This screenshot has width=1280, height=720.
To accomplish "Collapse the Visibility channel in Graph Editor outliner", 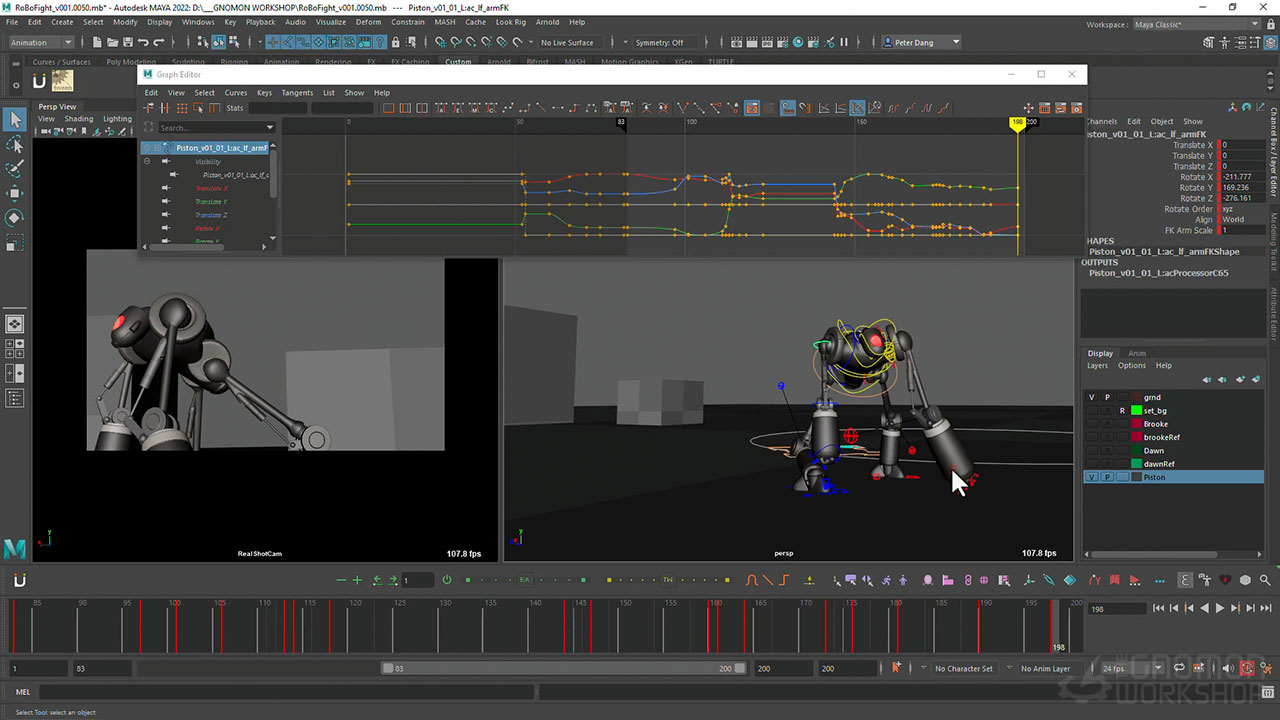I will tap(147, 161).
